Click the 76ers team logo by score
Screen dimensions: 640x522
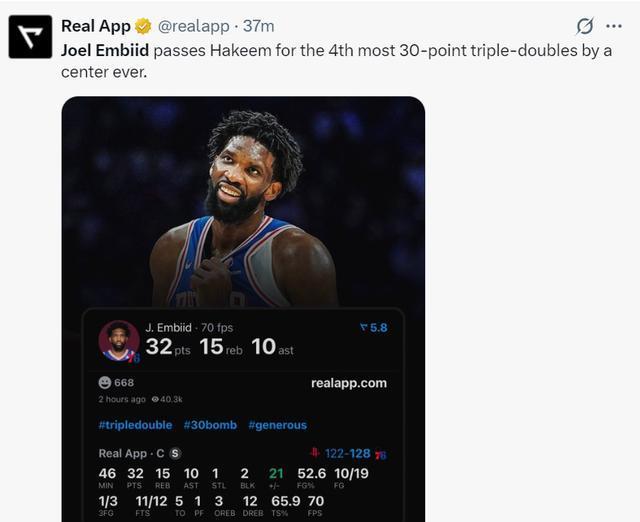(x=380, y=455)
